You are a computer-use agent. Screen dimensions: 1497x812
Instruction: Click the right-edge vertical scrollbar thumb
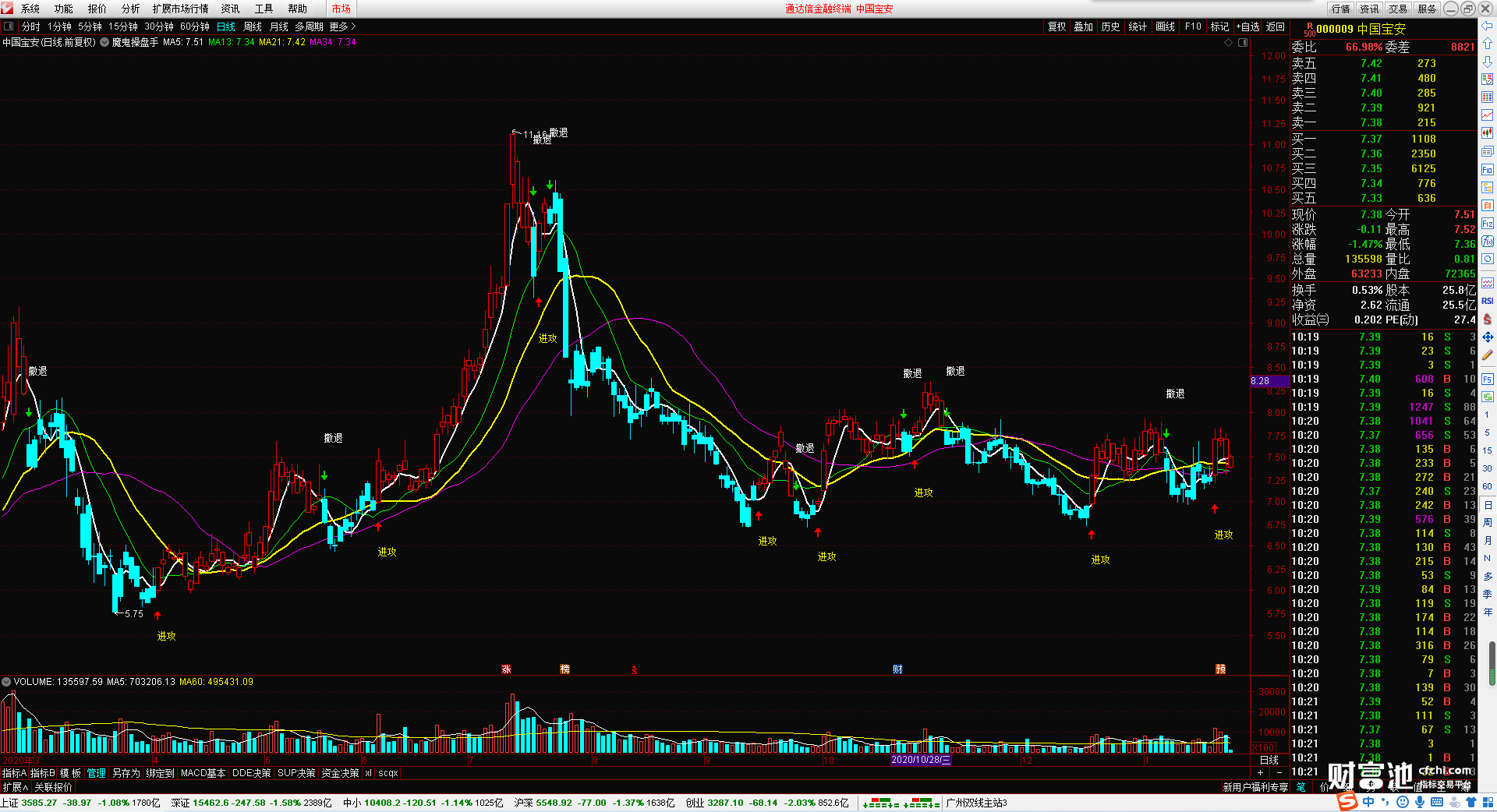[1492, 665]
